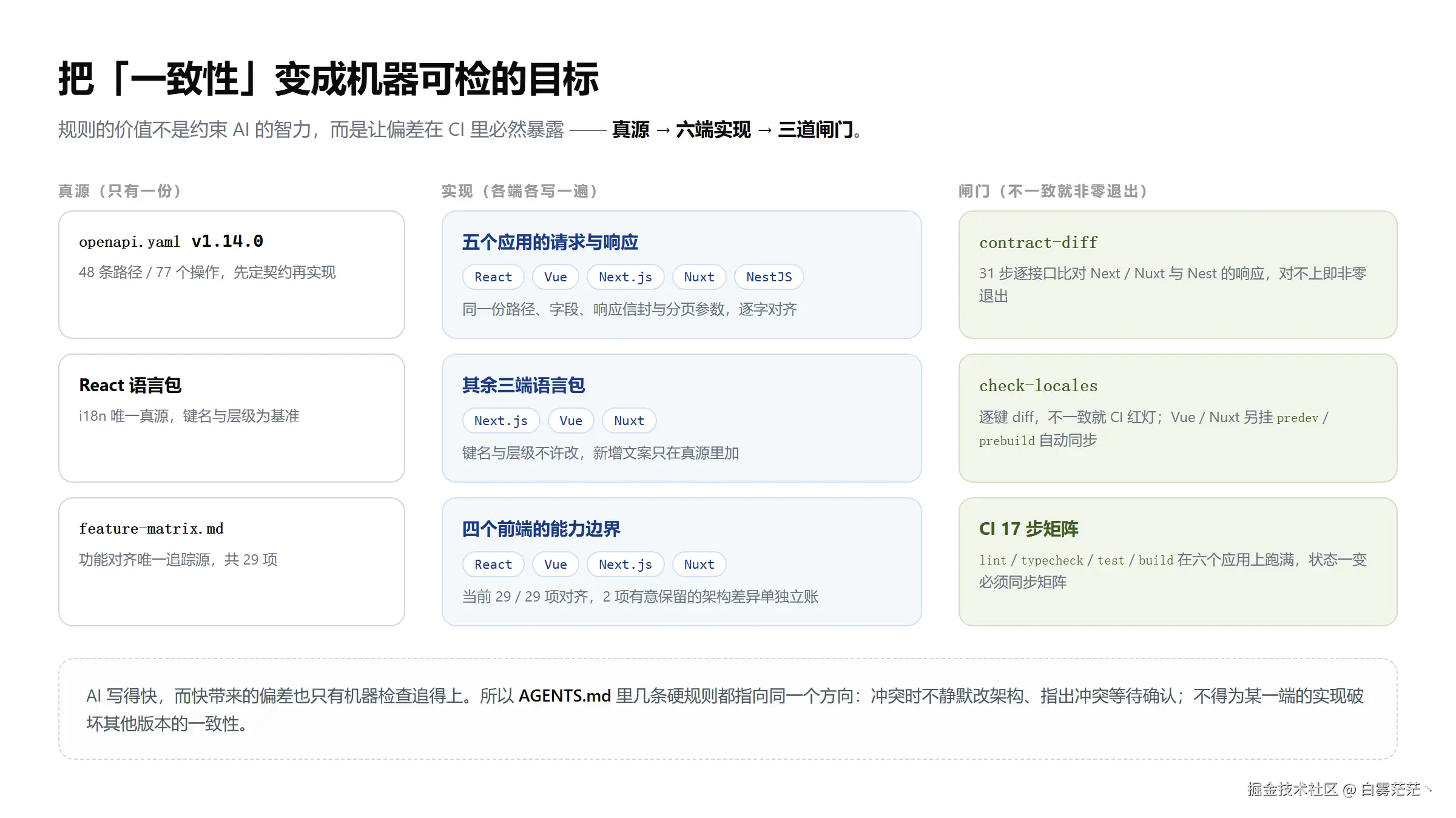The height and width of the screenshot is (818, 1456).
Task: Click the Next.js tag under 五个应用的请求与响应
Action: pyautogui.click(x=625, y=277)
